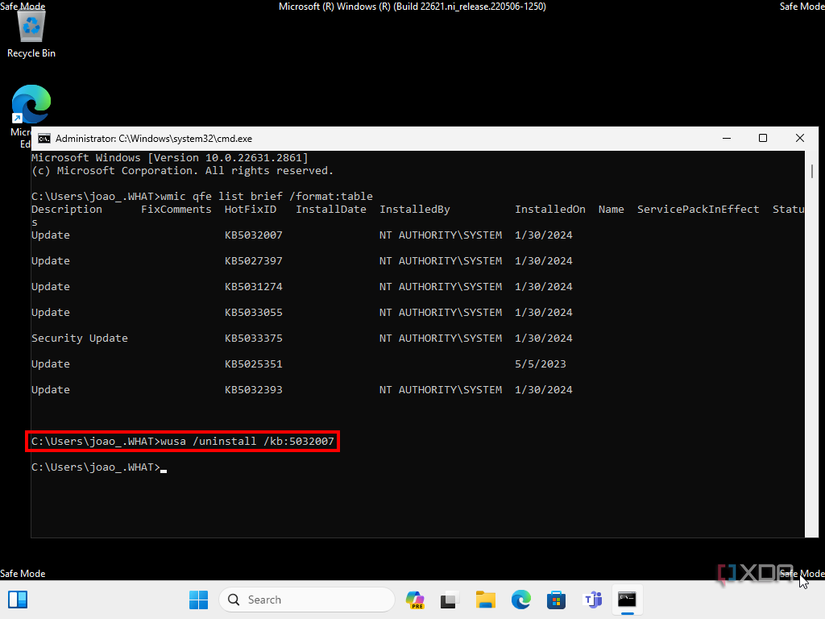Maximize the Command Prompt window

point(763,138)
